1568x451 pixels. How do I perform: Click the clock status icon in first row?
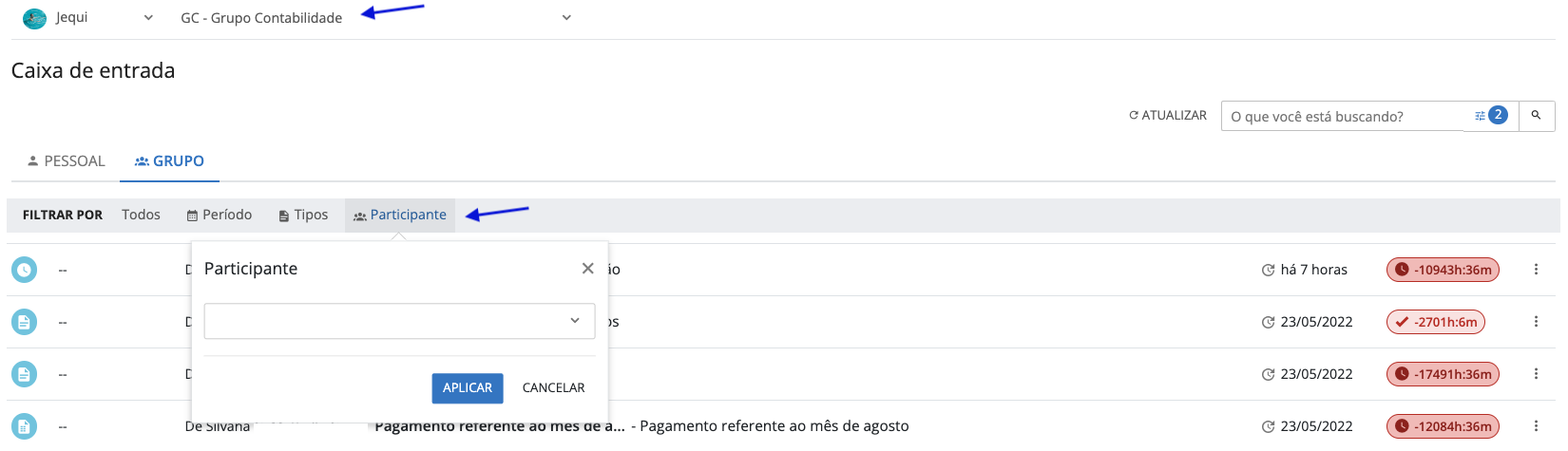coord(24,270)
